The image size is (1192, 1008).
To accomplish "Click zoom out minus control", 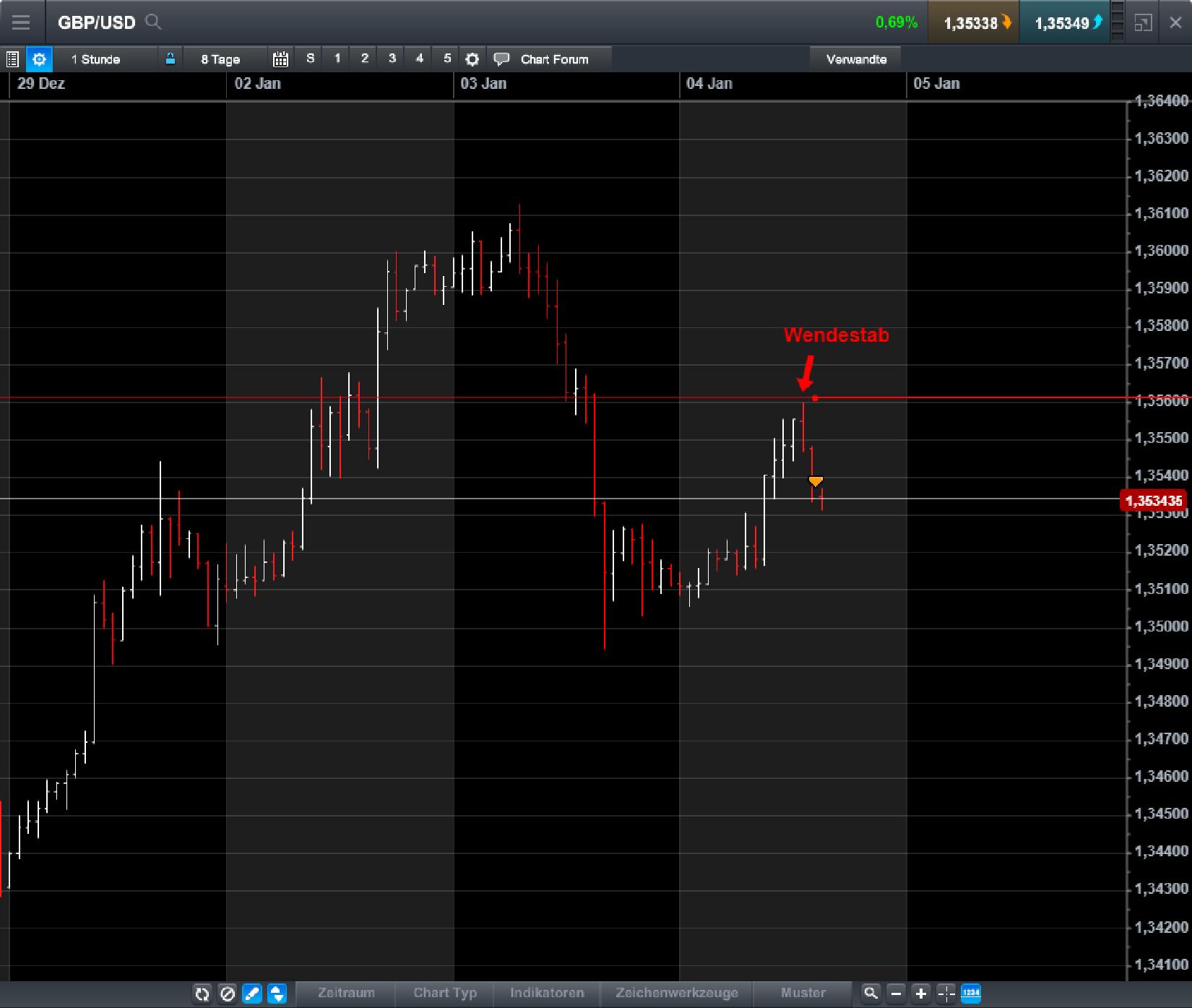I will [896, 994].
